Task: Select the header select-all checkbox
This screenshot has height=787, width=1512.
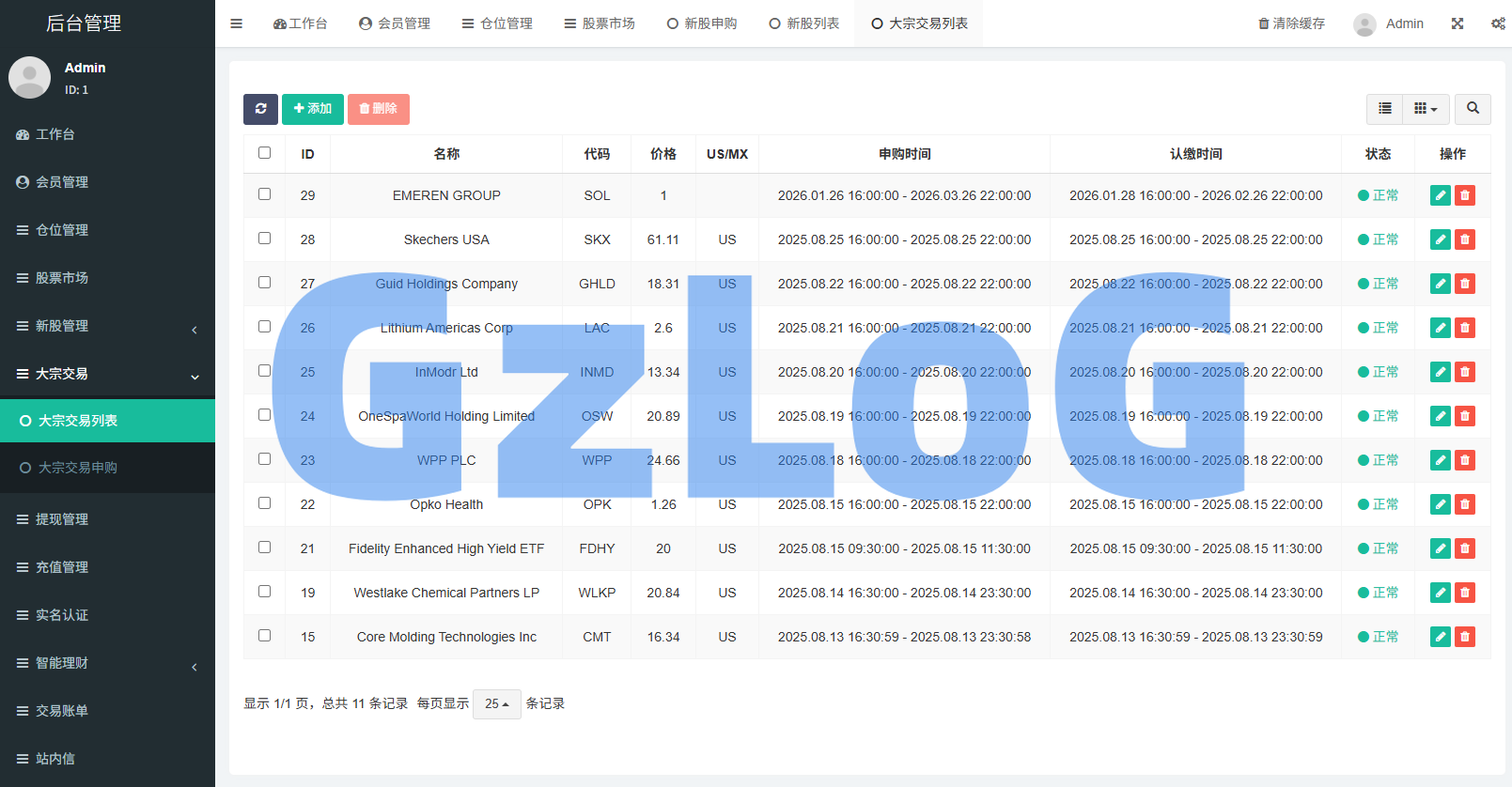Action: click(x=264, y=153)
